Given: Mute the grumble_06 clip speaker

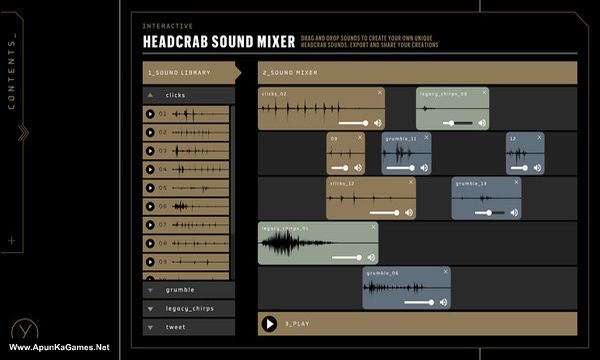Looking at the screenshot, I should click(x=443, y=302).
